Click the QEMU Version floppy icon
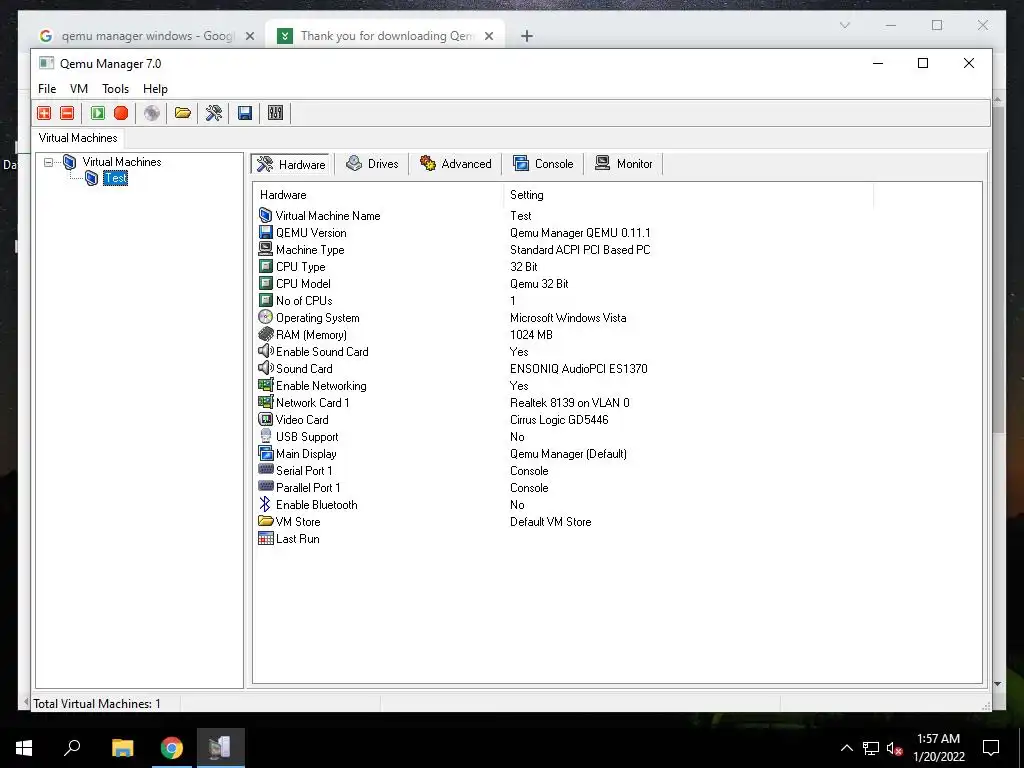Screen dimensions: 1024x768 [x=265, y=232]
